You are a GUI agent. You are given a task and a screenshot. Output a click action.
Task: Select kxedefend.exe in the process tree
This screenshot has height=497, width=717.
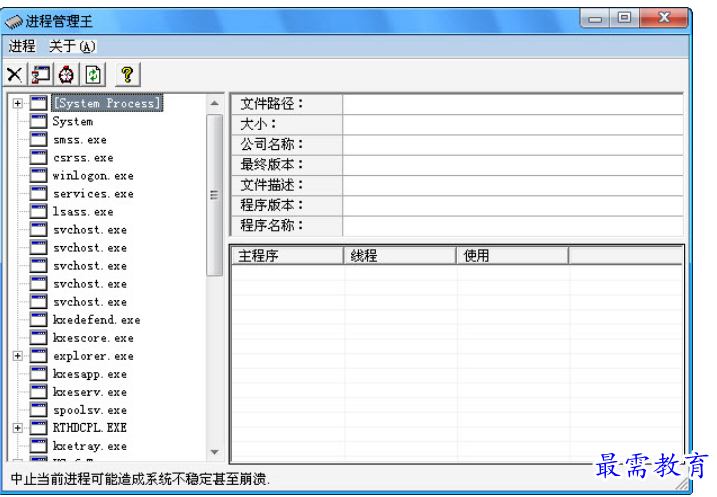point(96,320)
